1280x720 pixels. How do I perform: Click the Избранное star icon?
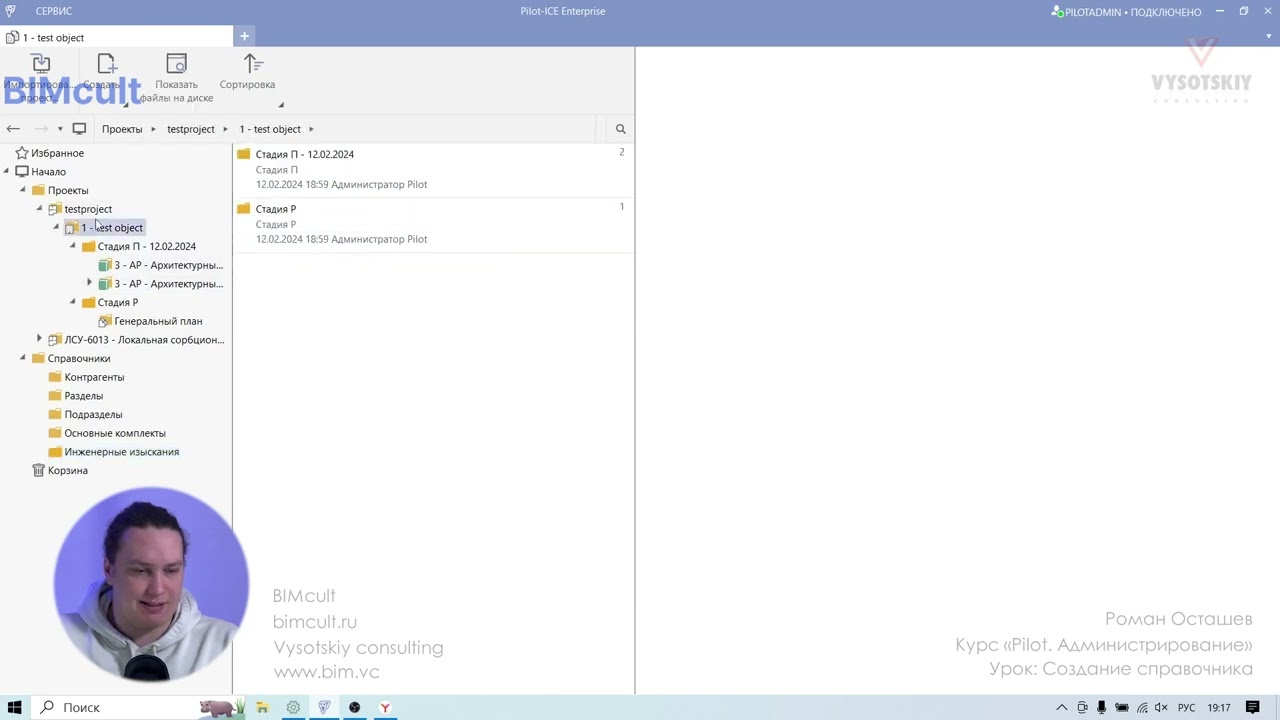tap(22, 153)
